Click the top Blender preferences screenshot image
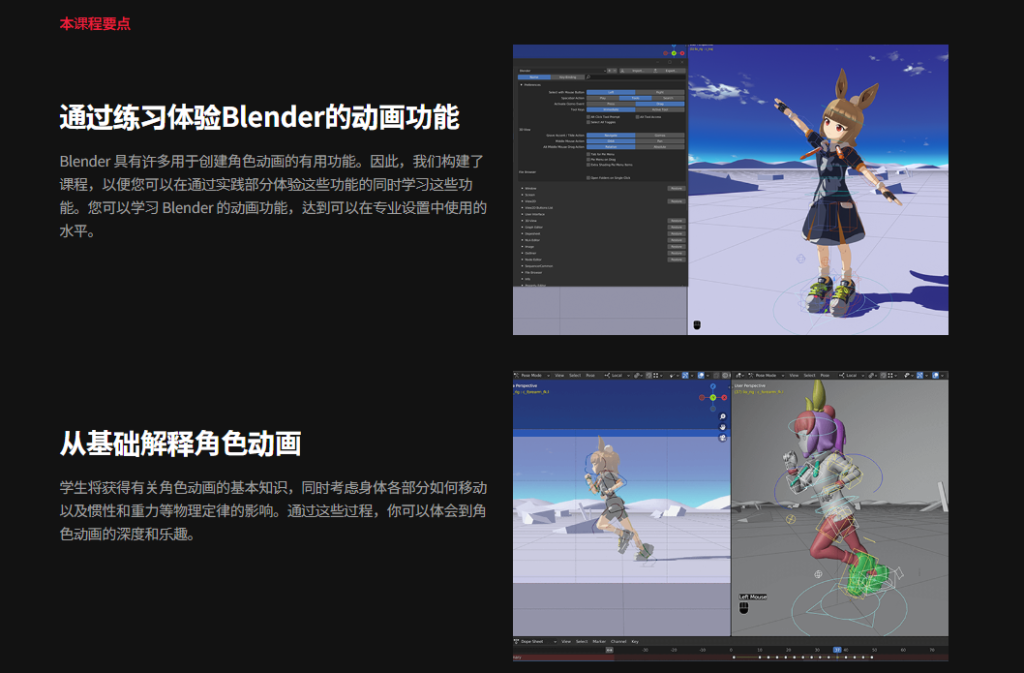1024x673 pixels. 731,189
